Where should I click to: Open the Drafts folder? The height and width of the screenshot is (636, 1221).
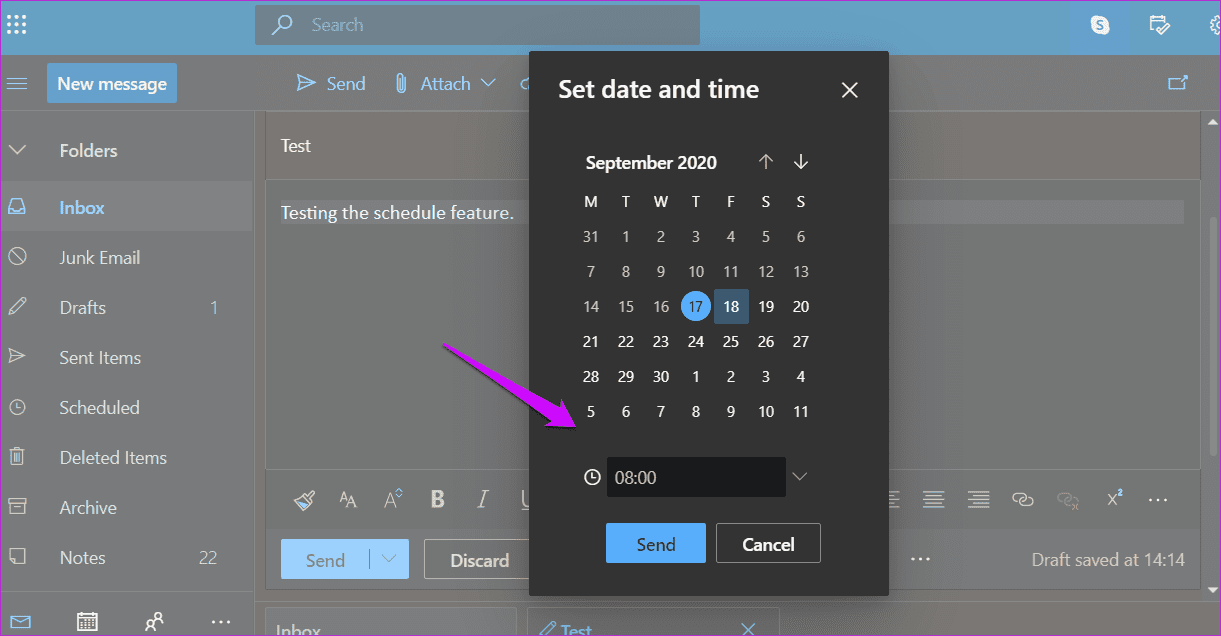coord(126,308)
